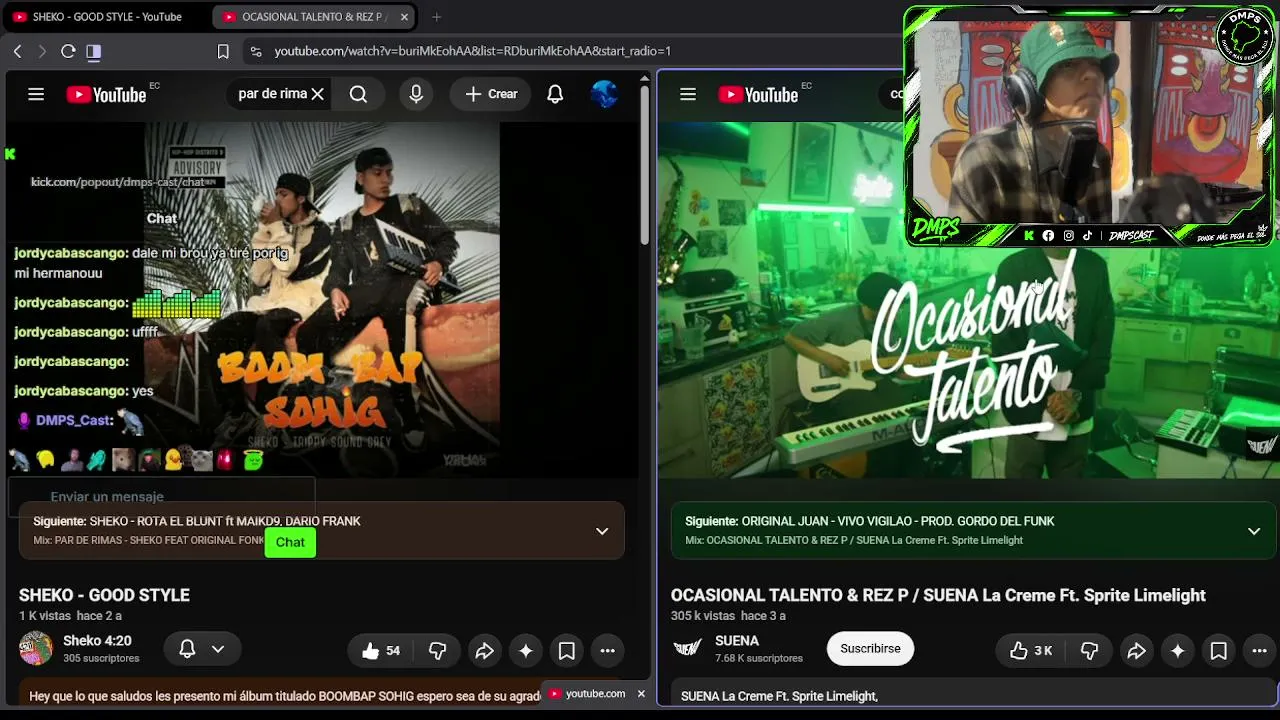This screenshot has width=1280, height=720.
Task: Bookmark this page from the toolbar
Action: pyautogui.click(x=223, y=51)
